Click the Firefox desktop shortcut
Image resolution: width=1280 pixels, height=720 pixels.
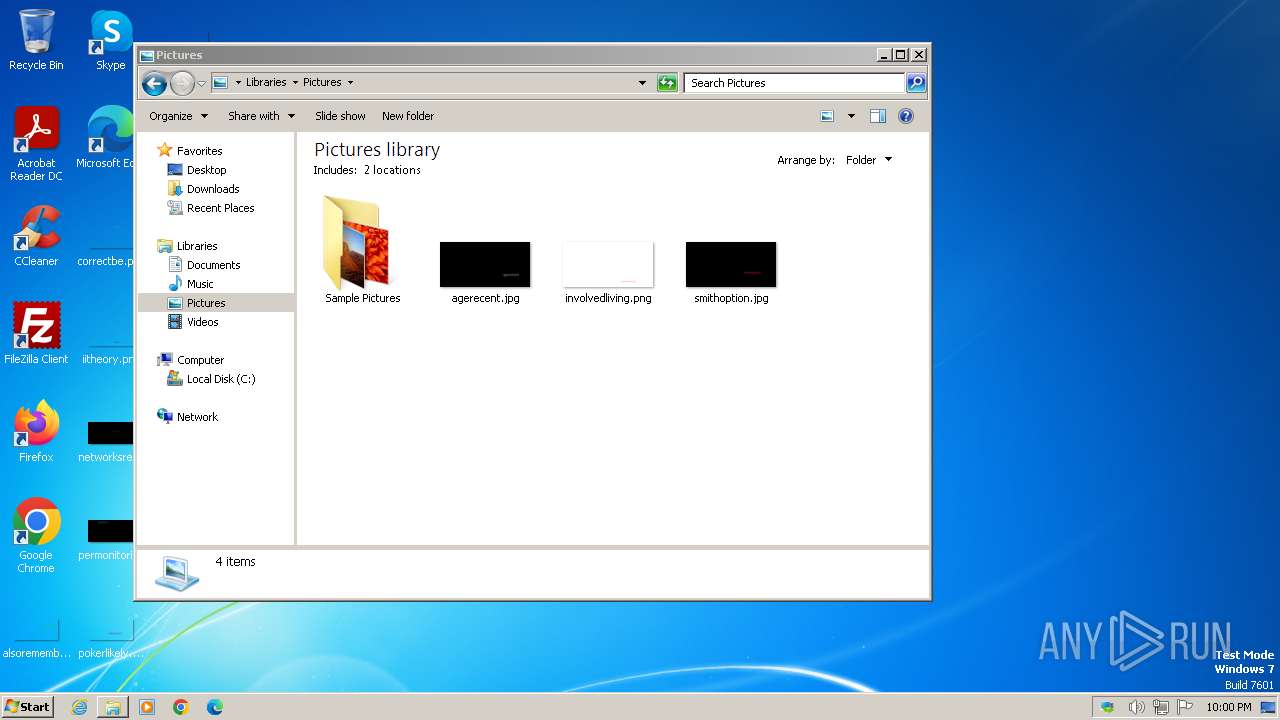click(x=36, y=432)
